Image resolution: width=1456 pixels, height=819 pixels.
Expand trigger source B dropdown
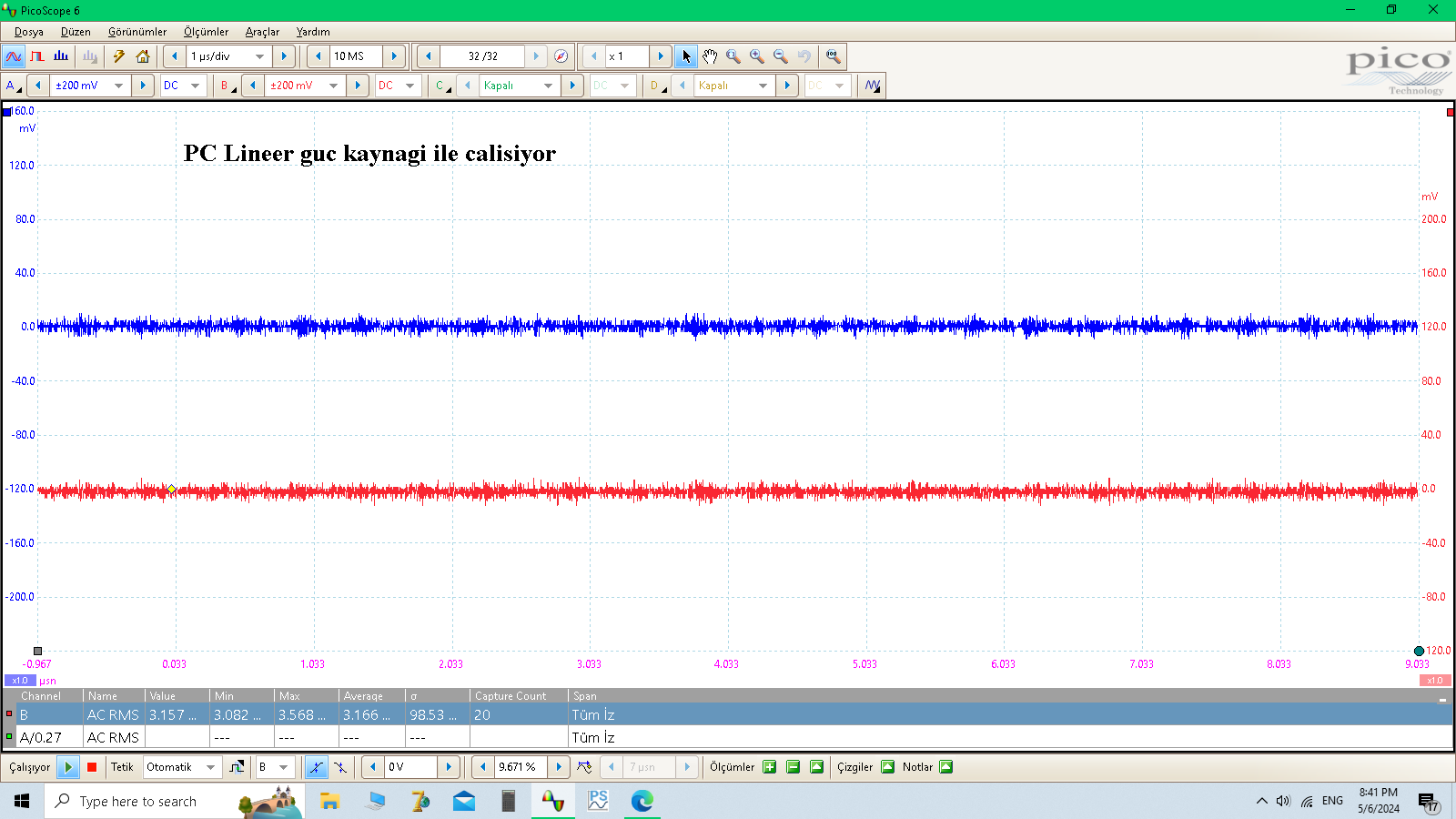coord(283,767)
